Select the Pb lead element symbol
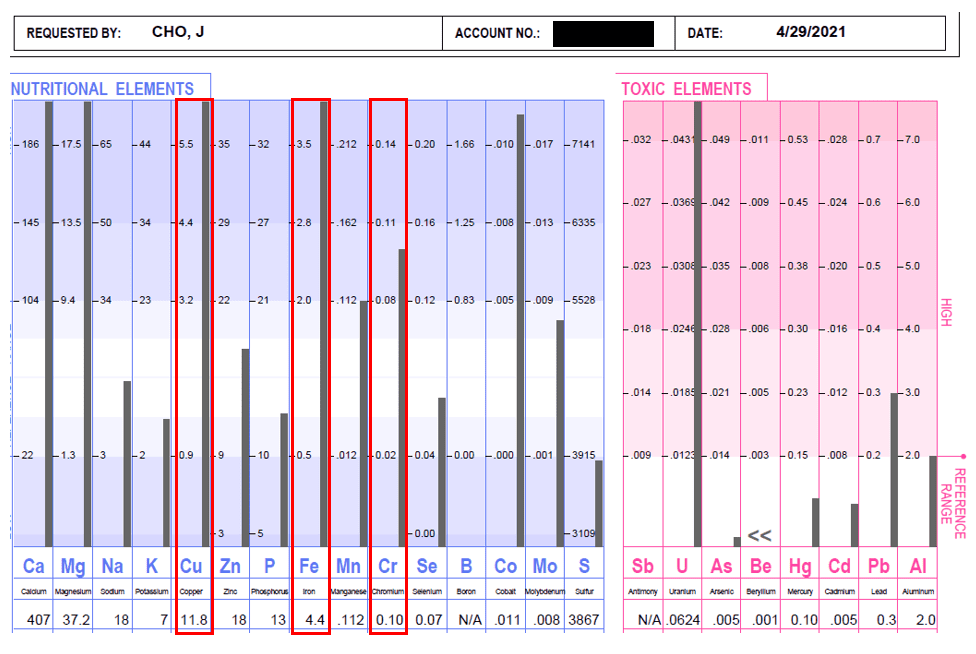This screenshot has width=976, height=654. [878, 566]
